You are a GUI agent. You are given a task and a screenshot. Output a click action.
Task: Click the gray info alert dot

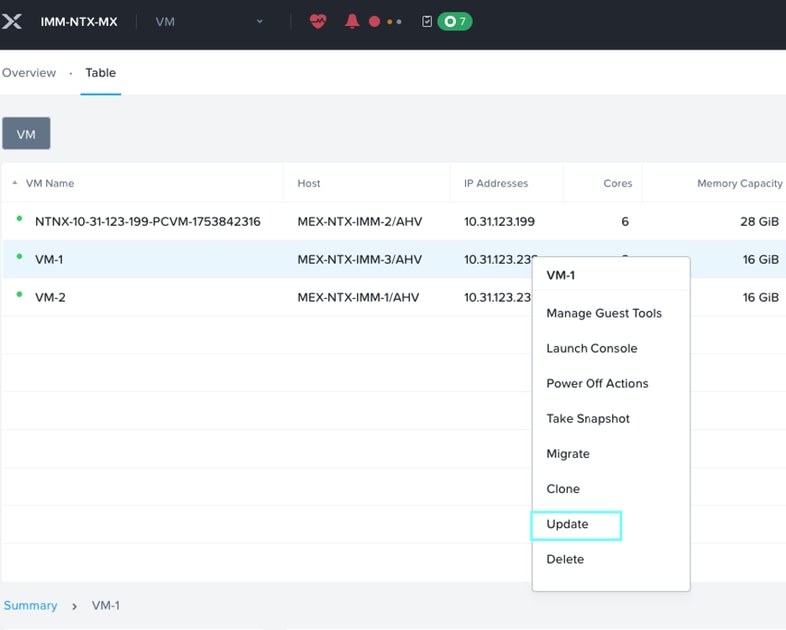coord(399,22)
